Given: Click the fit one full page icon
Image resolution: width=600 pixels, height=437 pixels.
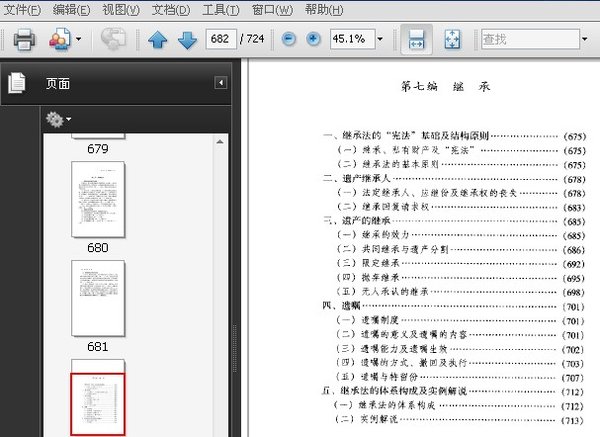Looking at the screenshot, I should [x=452, y=39].
